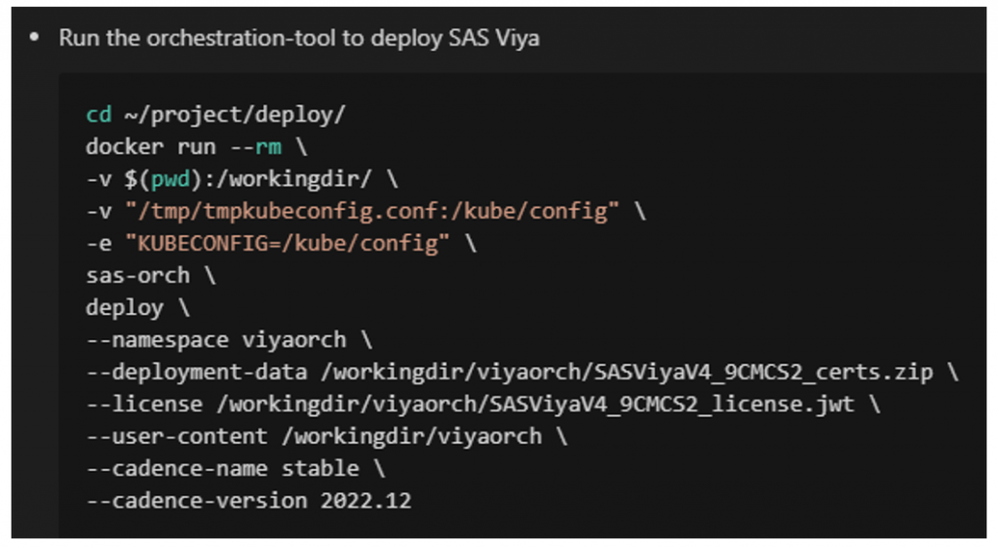Click the 'cd' command keyword
The image size is (998, 548).
(99, 114)
